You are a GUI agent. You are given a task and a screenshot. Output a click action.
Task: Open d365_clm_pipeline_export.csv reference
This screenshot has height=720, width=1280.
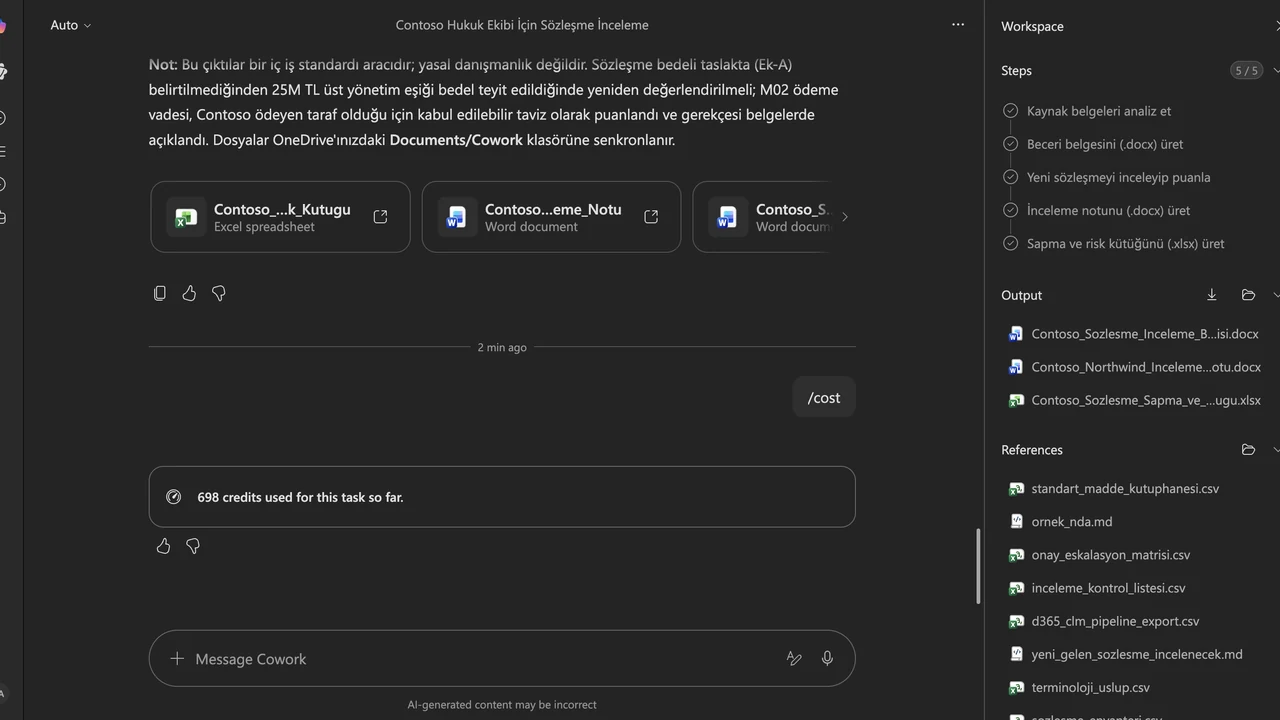tap(1115, 621)
